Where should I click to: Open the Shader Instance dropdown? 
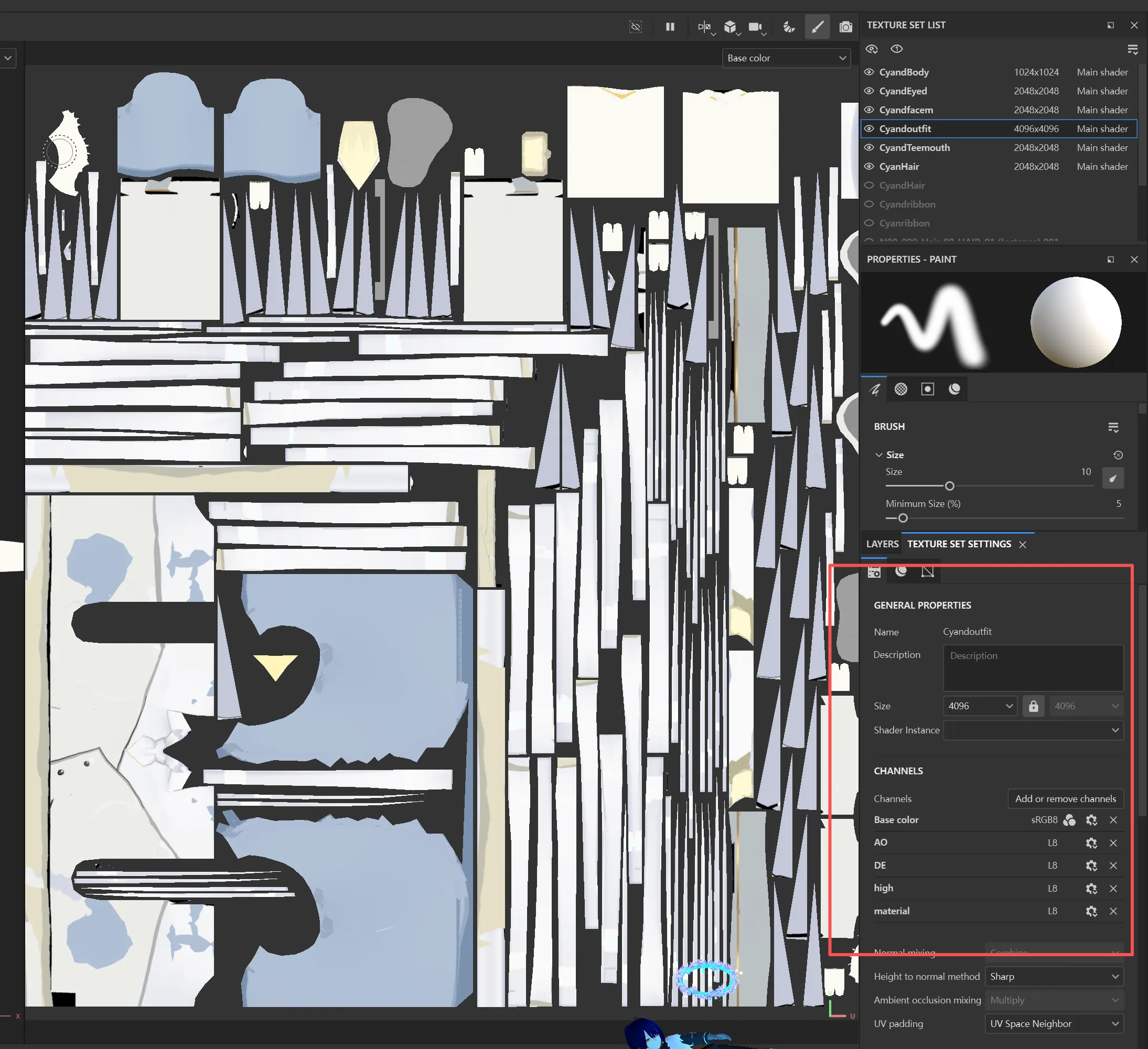(x=1033, y=730)
